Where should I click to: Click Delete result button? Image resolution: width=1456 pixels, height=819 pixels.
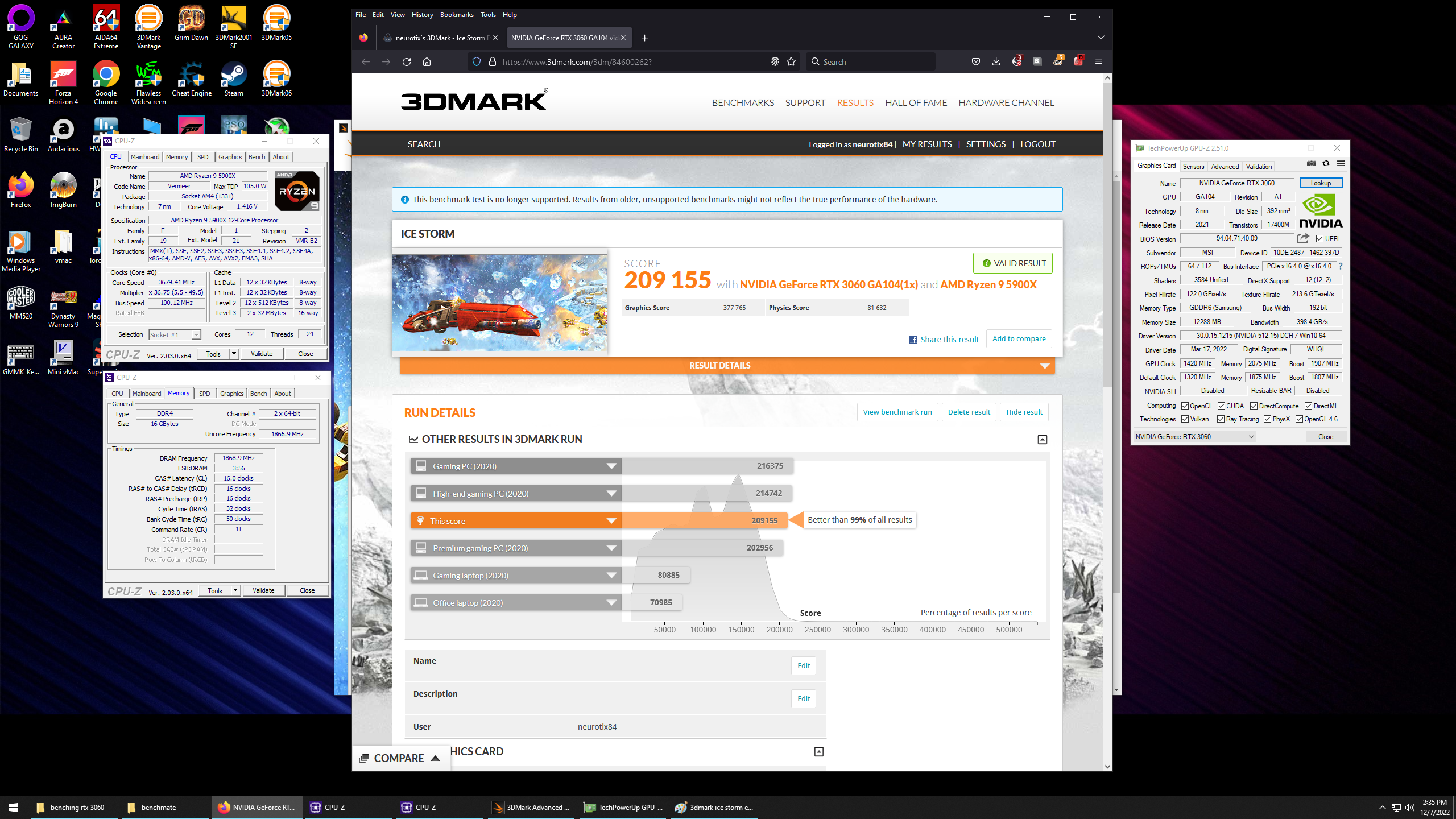coord(969,412)
